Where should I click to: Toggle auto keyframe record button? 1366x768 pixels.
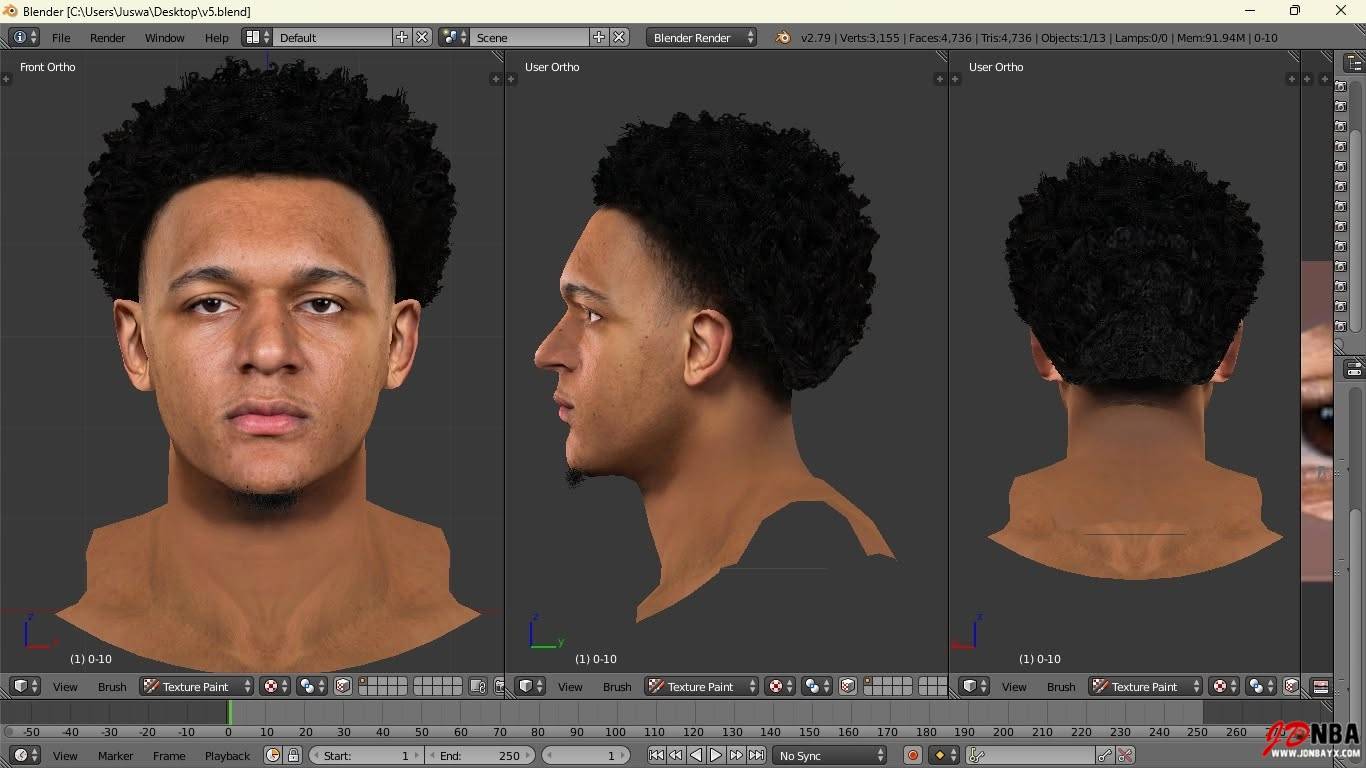point(912,755)
